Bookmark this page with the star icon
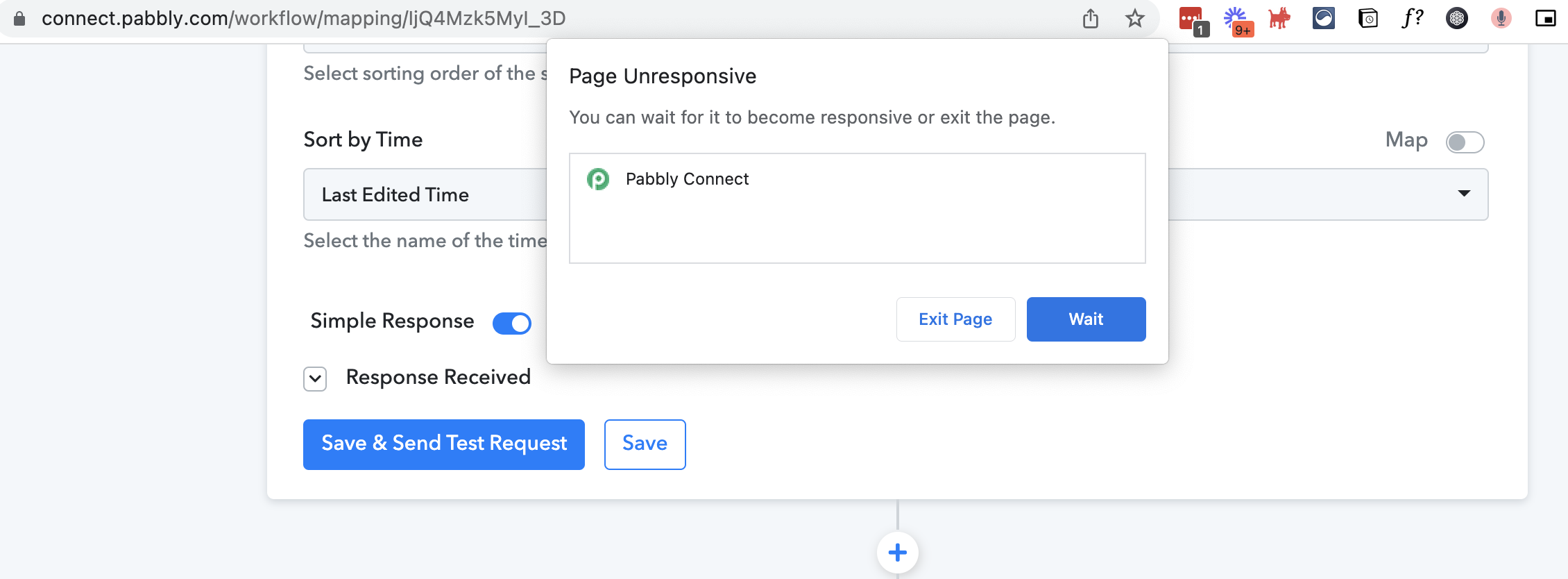This screenshot has width=1568, height=579. 1135,19
